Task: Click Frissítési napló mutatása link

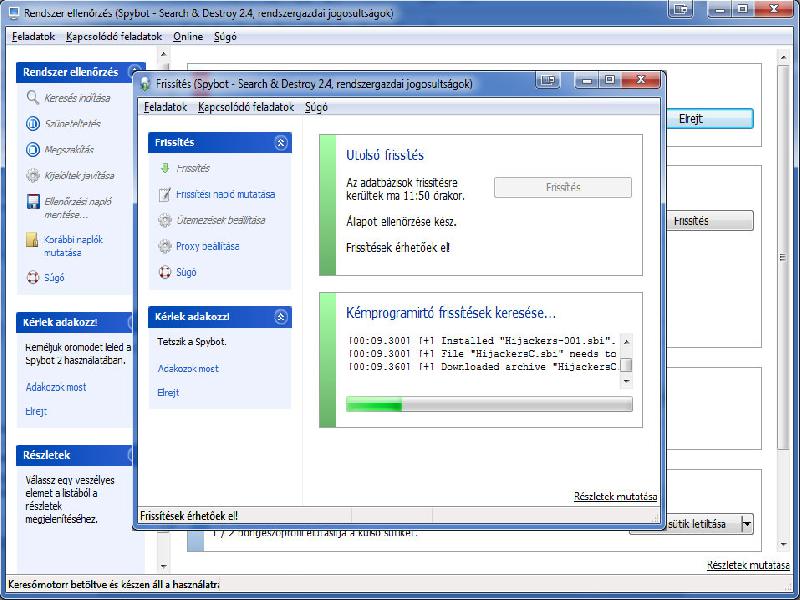Action: [x=226, y=194]
